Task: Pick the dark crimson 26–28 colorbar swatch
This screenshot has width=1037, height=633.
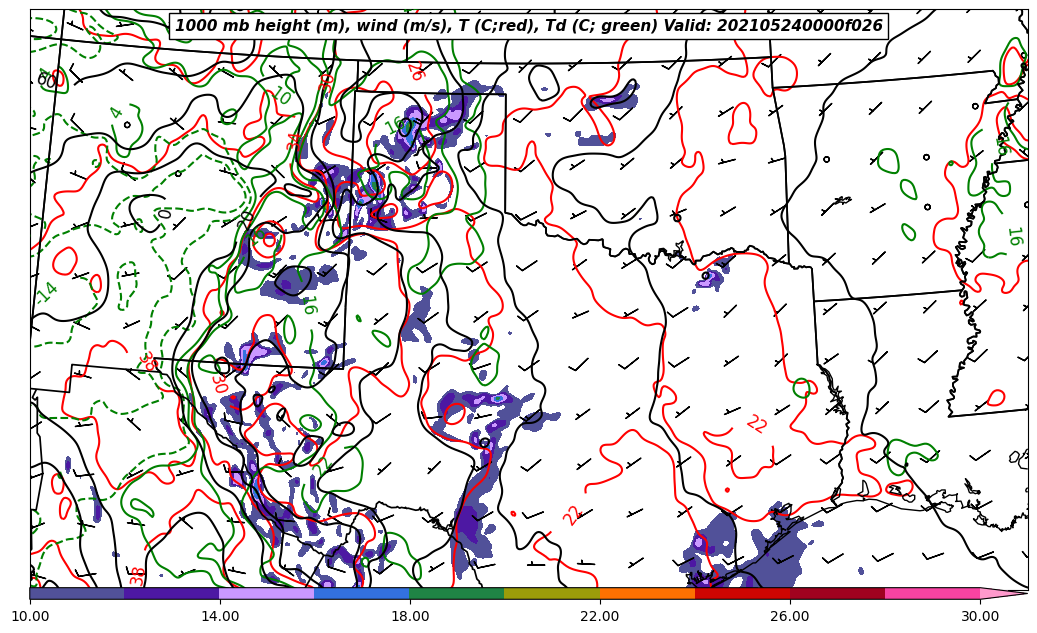Action: pyautogui.click(x=837, y=593)
